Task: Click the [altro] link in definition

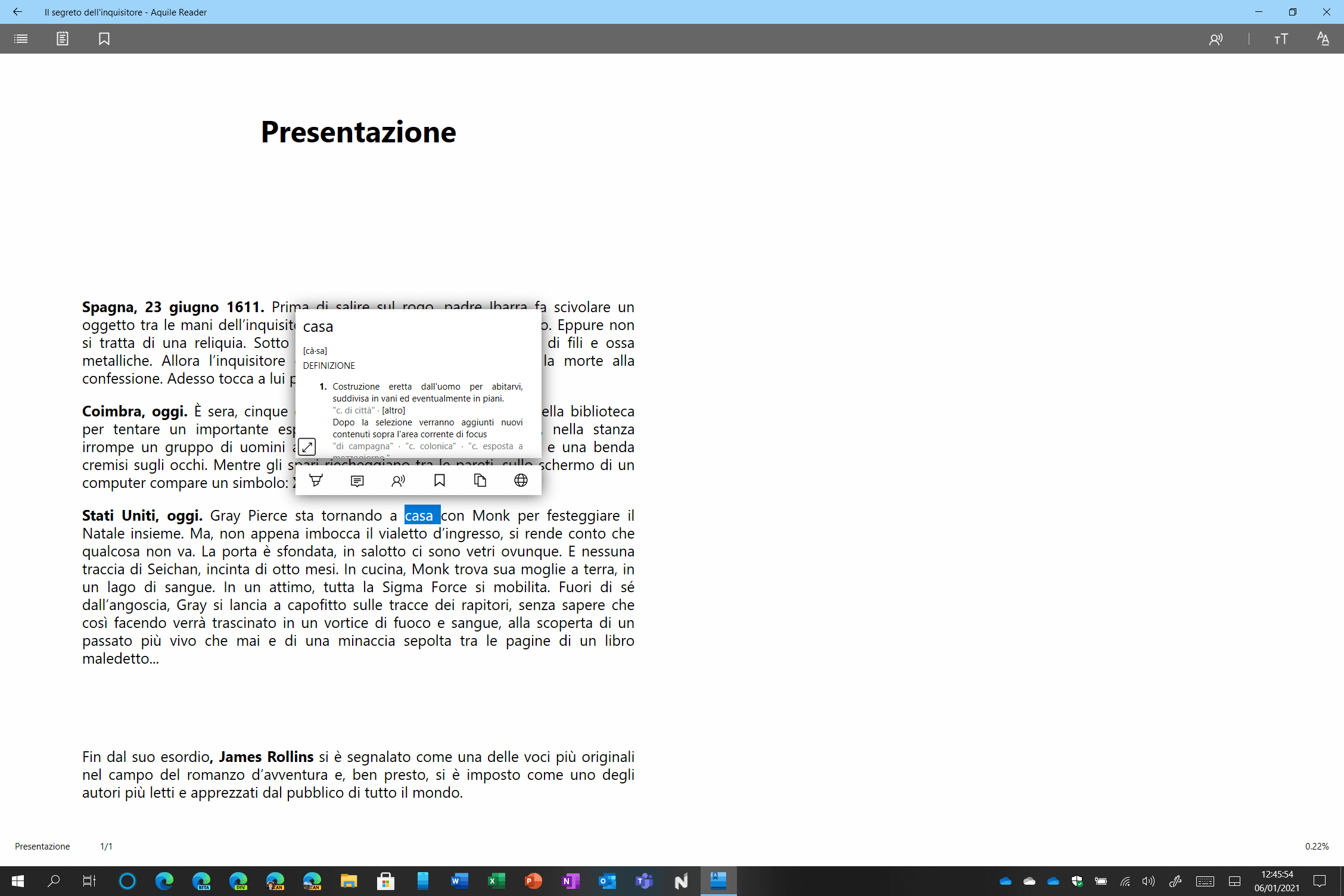Action: (x=393, y=410)
